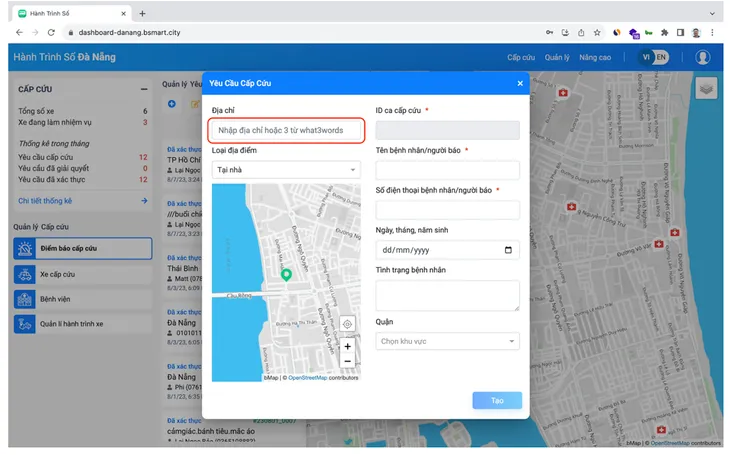The height and width of the screenshot is (455, 730).
Task: Click the Tên bệnh nhân/người báo field
Action: tap(447, 170)
